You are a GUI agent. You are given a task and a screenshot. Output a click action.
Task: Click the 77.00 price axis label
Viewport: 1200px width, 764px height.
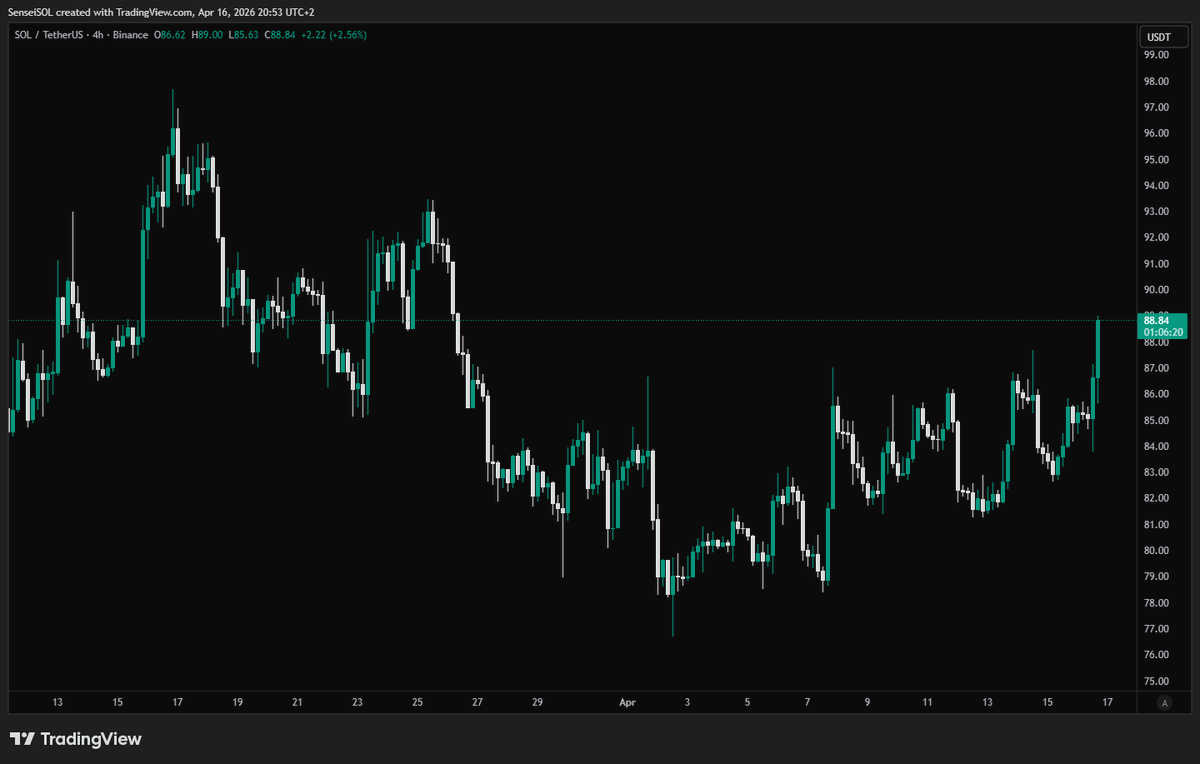pyautogui.click(x=1157, y=628)
